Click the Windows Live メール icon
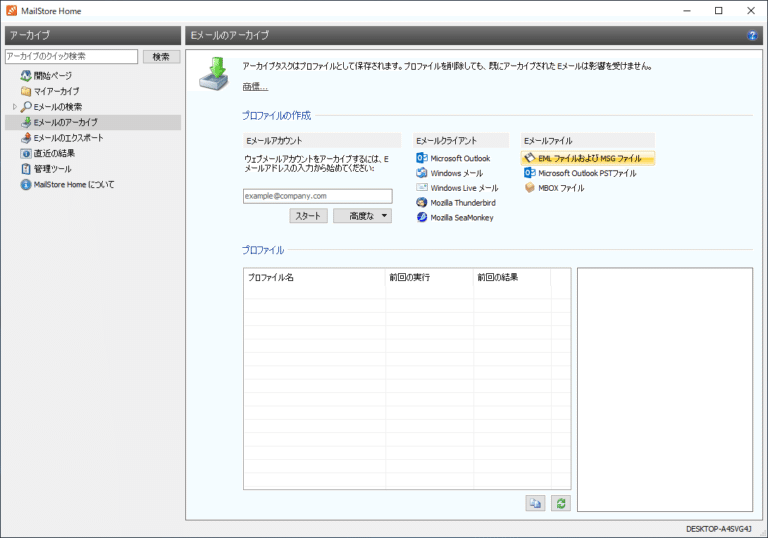The width and height of the screenshot is (768, 538). pos(422,188)
